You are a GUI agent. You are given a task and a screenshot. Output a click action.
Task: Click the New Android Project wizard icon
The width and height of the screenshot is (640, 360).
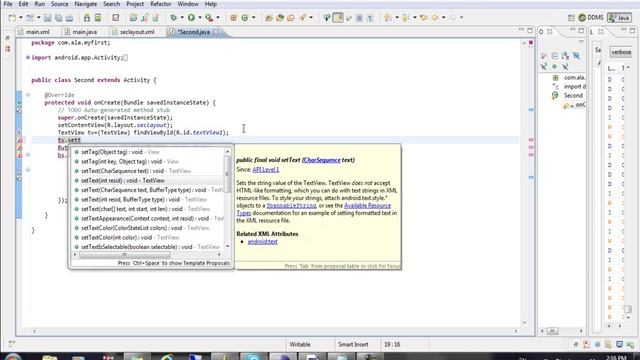[133, 18]
